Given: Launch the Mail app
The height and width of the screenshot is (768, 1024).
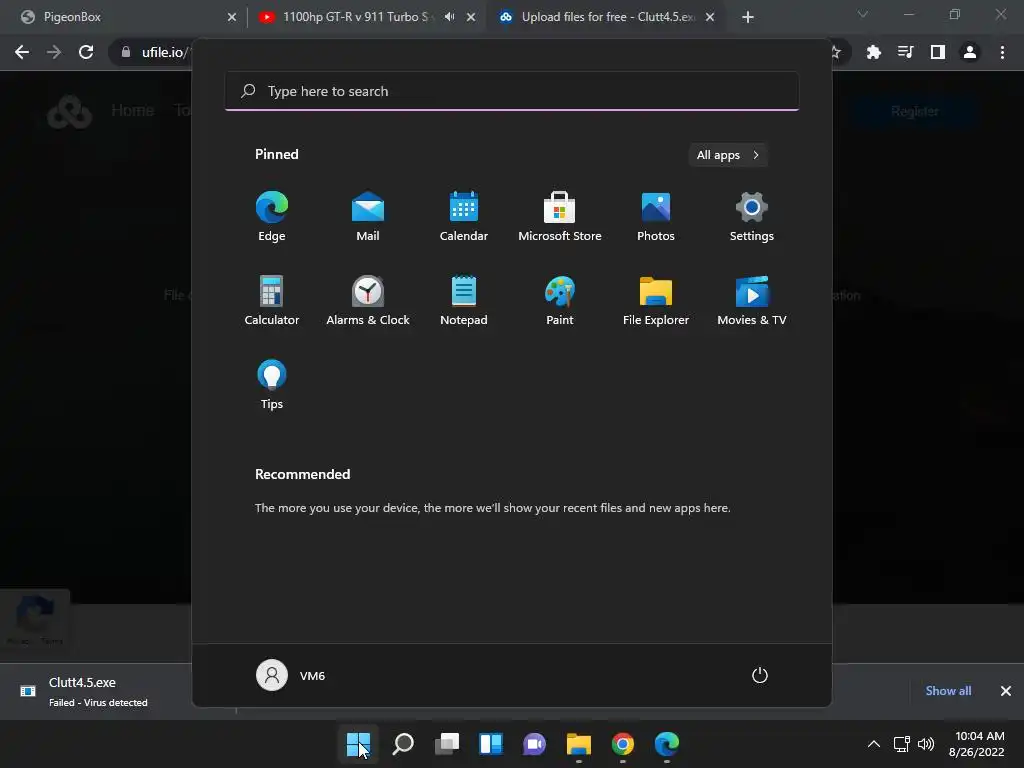Looking at the screenshot, I should click(x=368, y=216).
